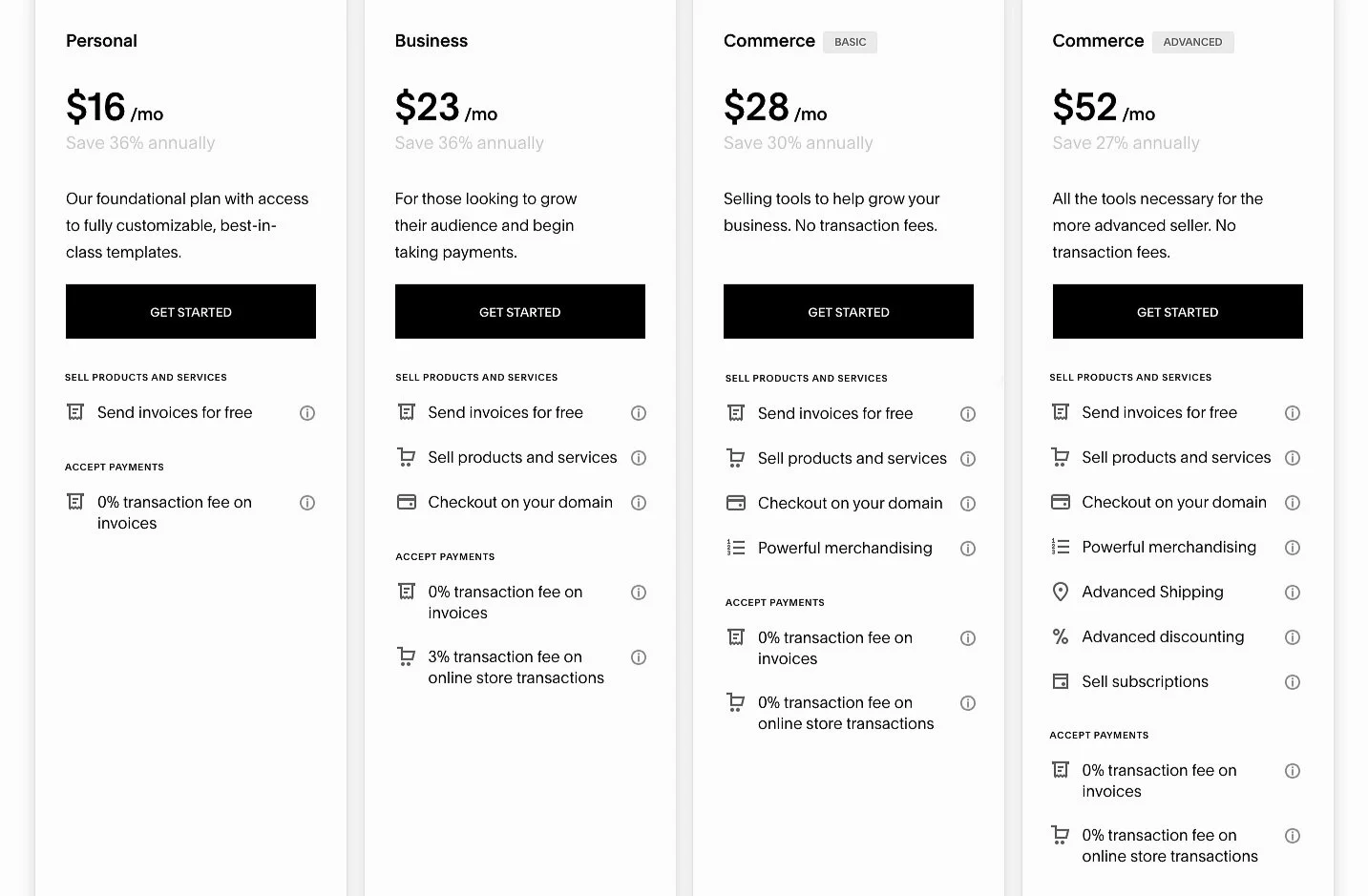The image size is (1368, 896).
Task: Click the BASIC badge next to Commerce
Action: pyautogui.click(x=851, y=42)
